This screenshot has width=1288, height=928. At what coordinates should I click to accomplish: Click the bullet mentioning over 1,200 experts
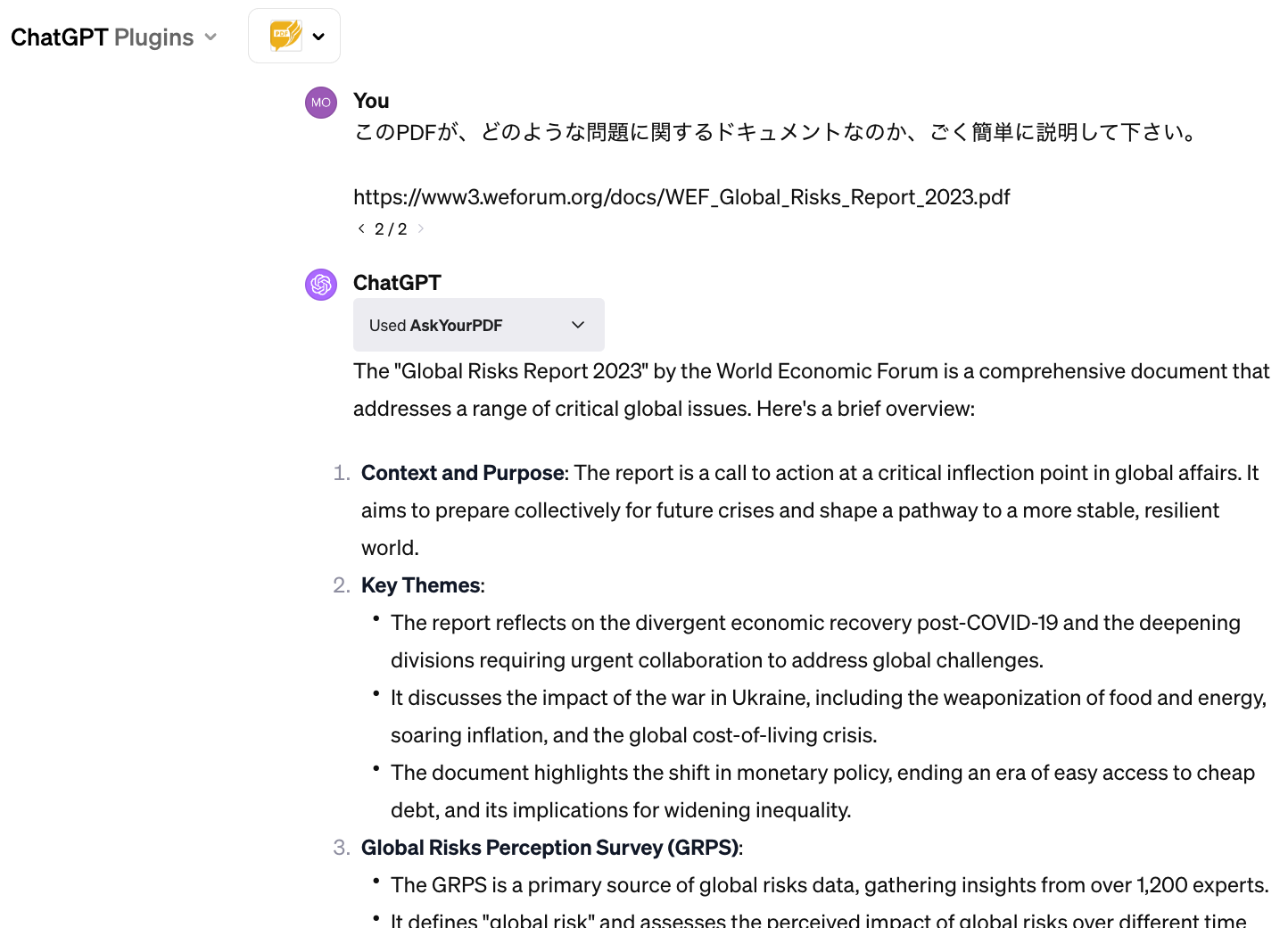(829, 885)
